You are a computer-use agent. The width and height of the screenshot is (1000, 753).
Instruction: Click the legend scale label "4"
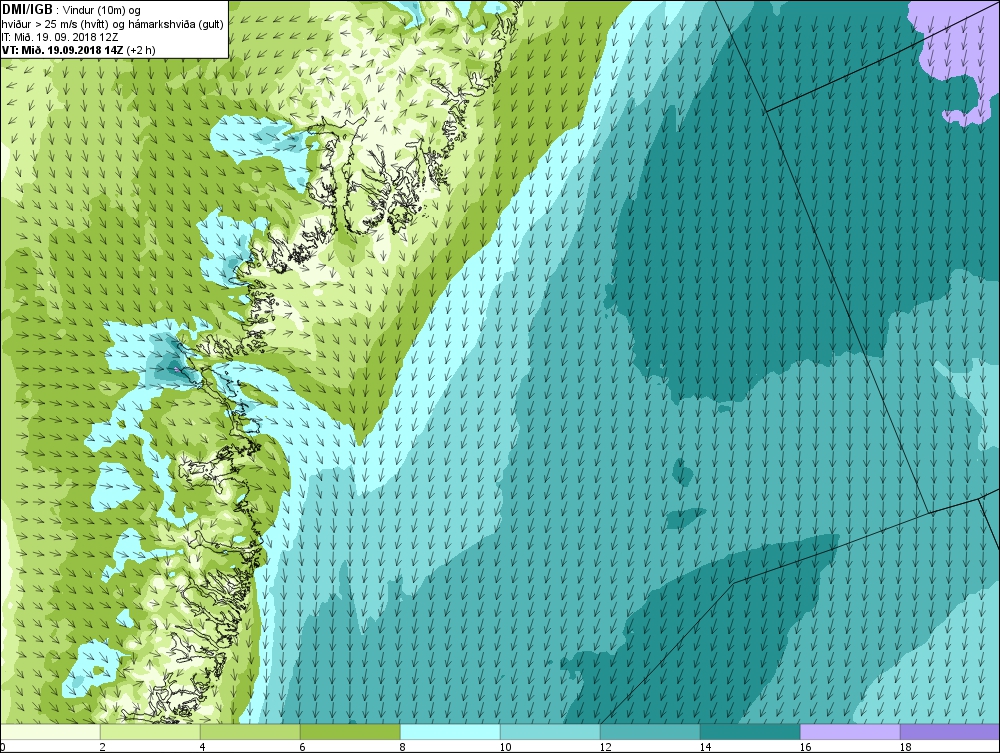click(x=202, y=747)
